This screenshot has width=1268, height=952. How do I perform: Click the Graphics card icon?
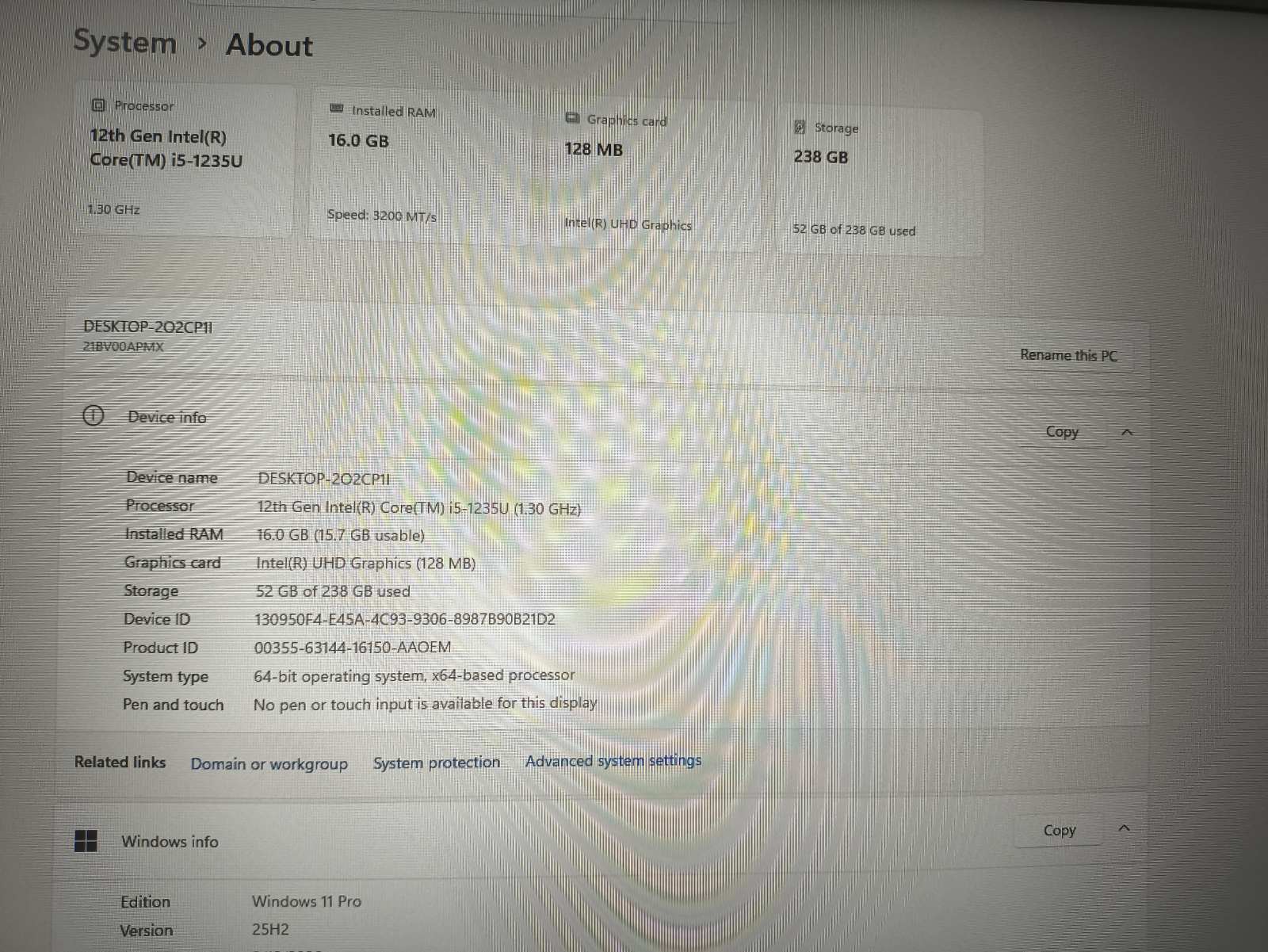572,118
